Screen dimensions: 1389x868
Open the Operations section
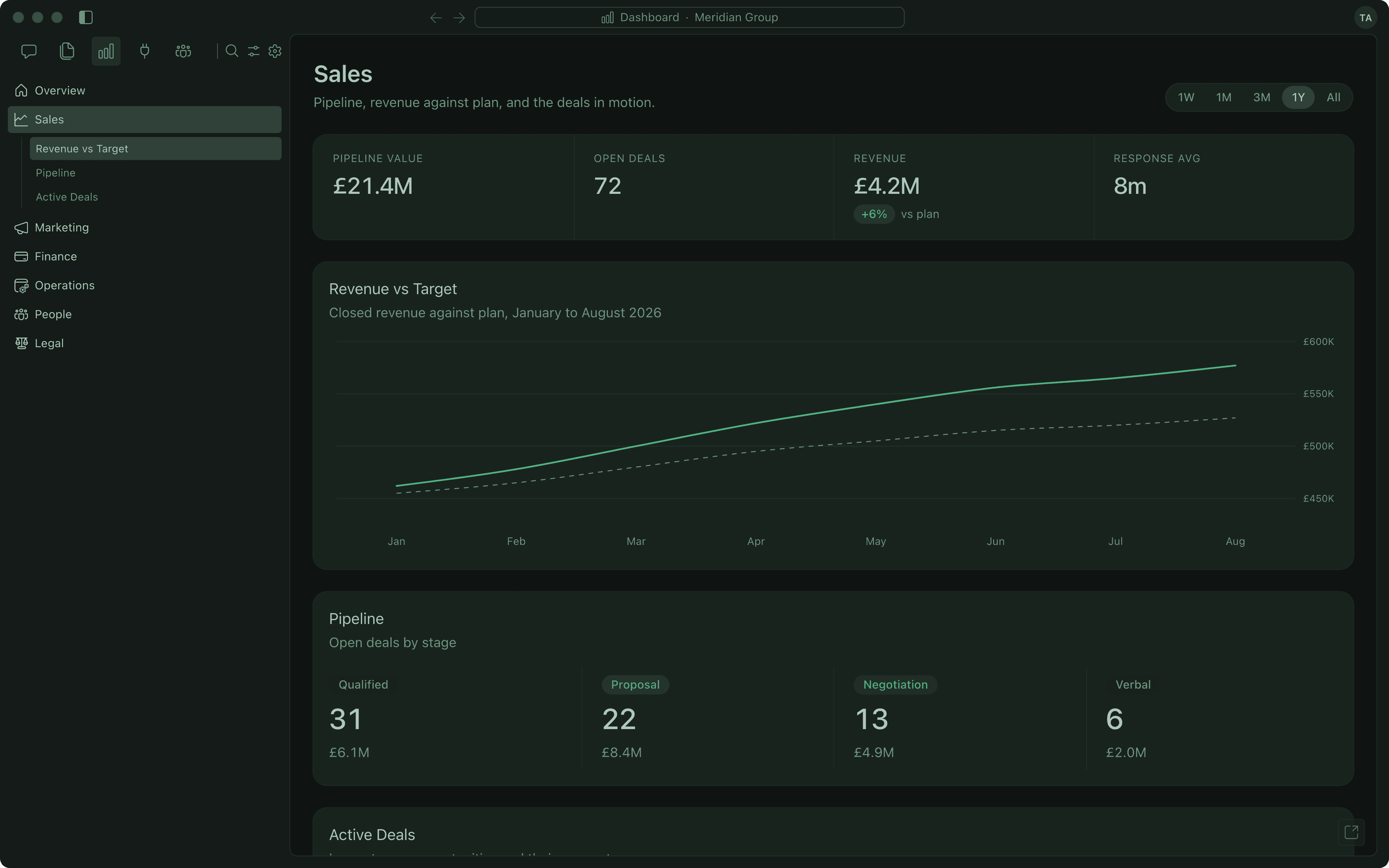point(145,285)
